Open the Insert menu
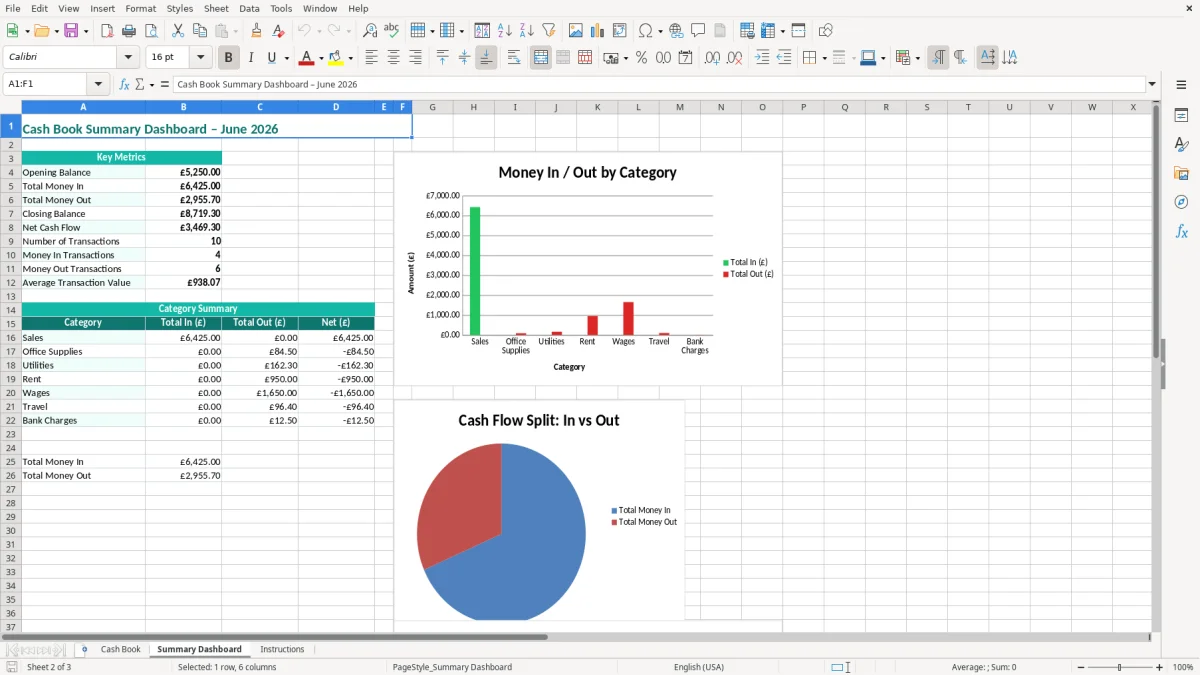 tap(102, 8)
